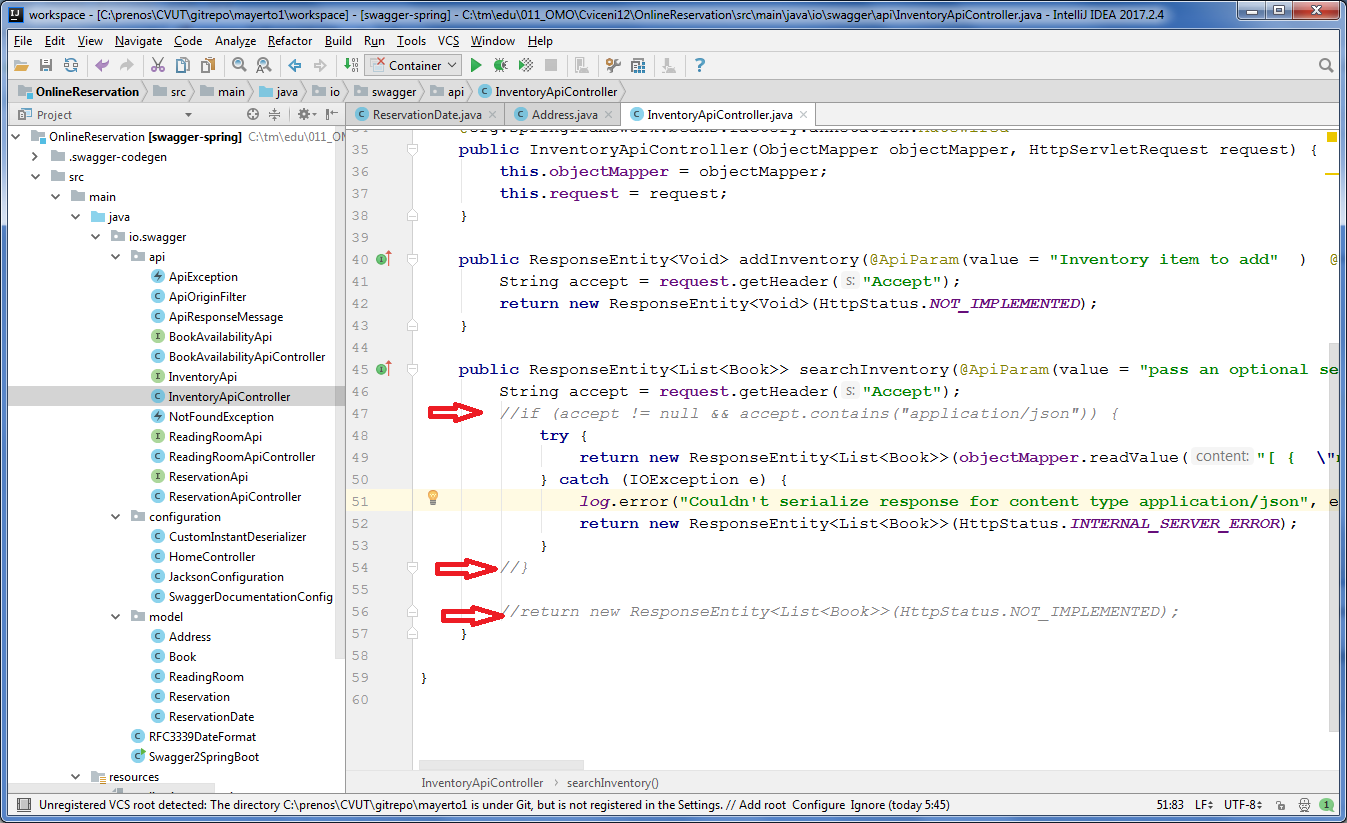
Task: Click the intention light bulb on line 51
Action: coord(433,497)
